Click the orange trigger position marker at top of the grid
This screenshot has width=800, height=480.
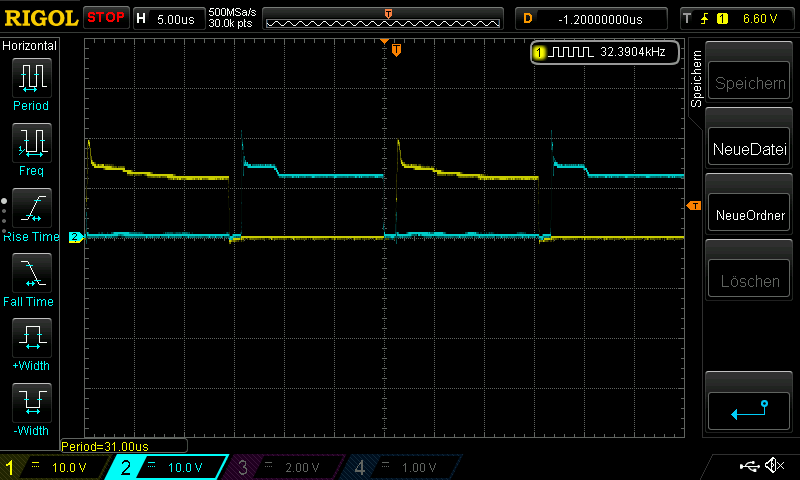click(x=396, y=50)
